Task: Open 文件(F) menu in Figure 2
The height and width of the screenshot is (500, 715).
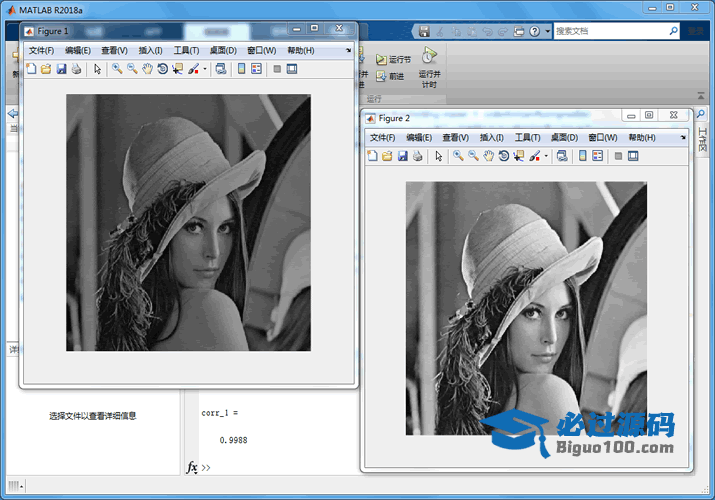Action: point(383,138)
